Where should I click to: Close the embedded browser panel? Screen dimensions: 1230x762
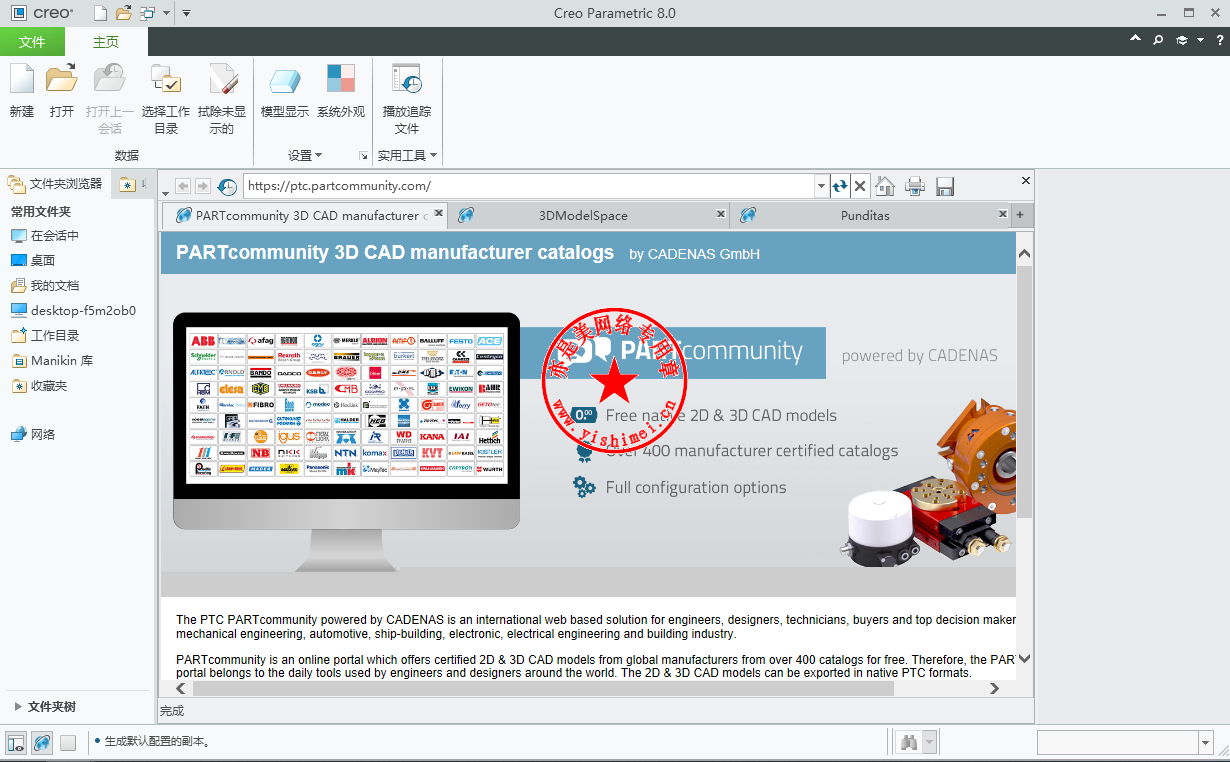[1025, 180]
